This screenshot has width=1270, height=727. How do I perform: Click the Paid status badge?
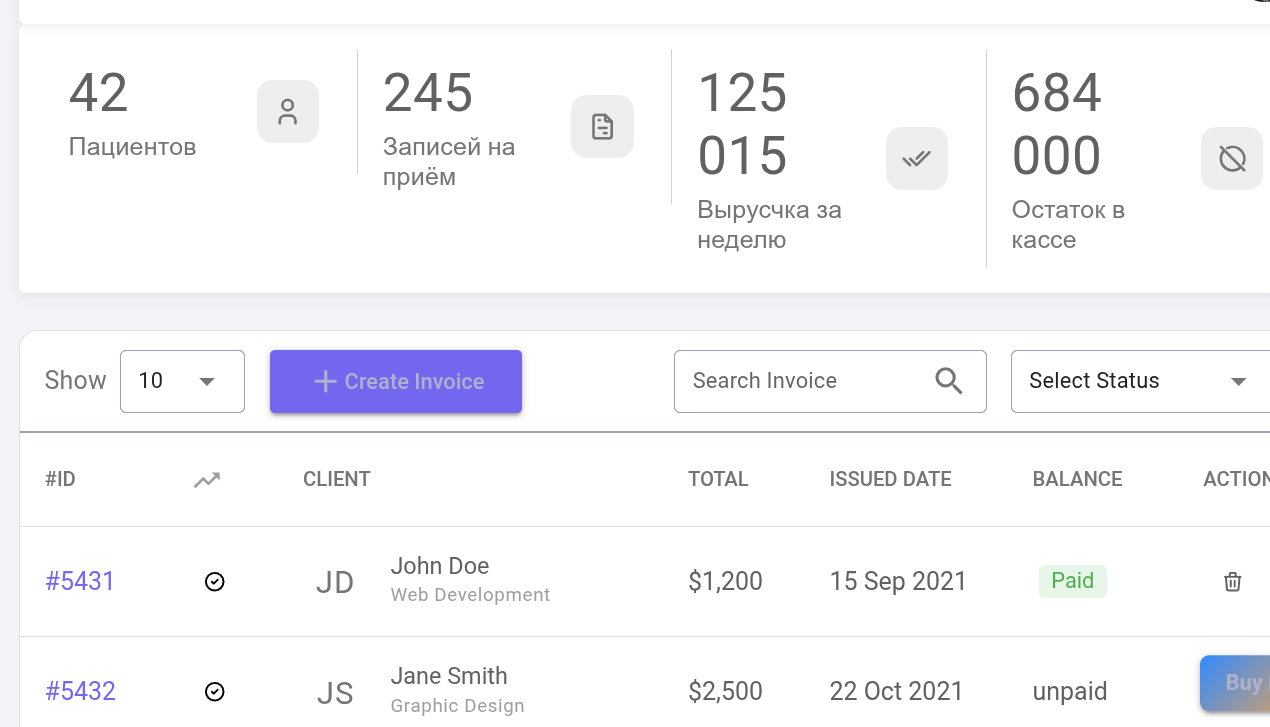[x=1072, y=581]
